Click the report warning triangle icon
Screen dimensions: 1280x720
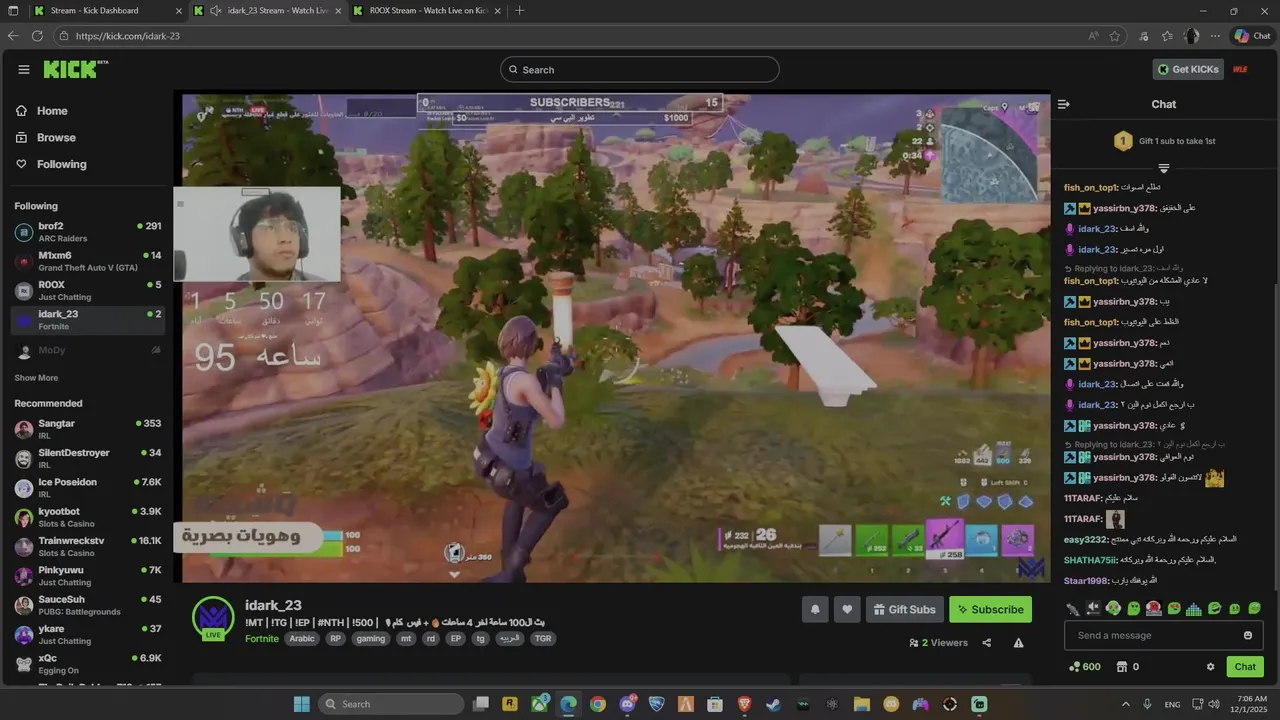[1018, 643]
